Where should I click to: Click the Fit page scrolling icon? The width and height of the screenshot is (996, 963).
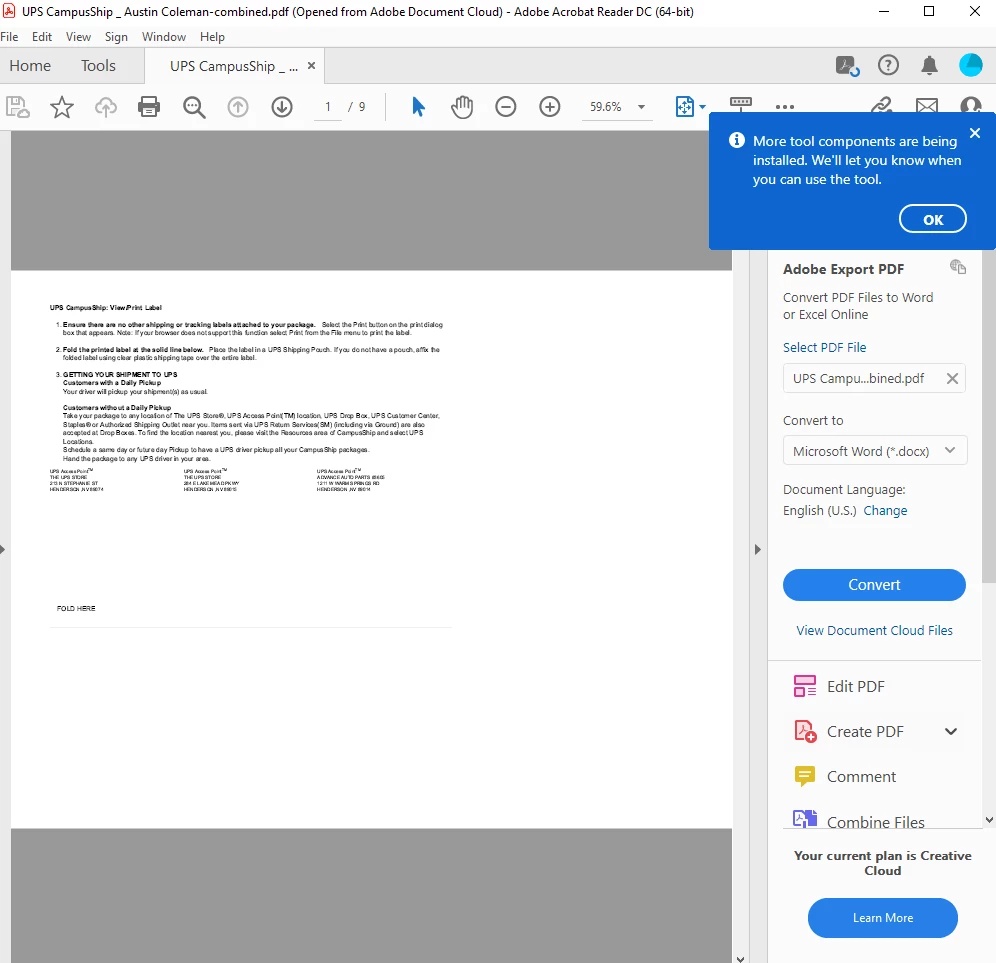pos(685,107)
